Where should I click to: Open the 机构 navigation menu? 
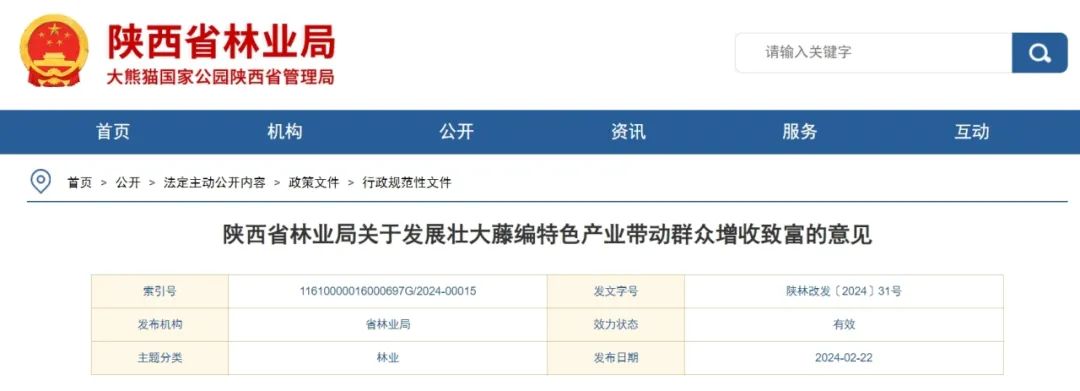point(284,131)
